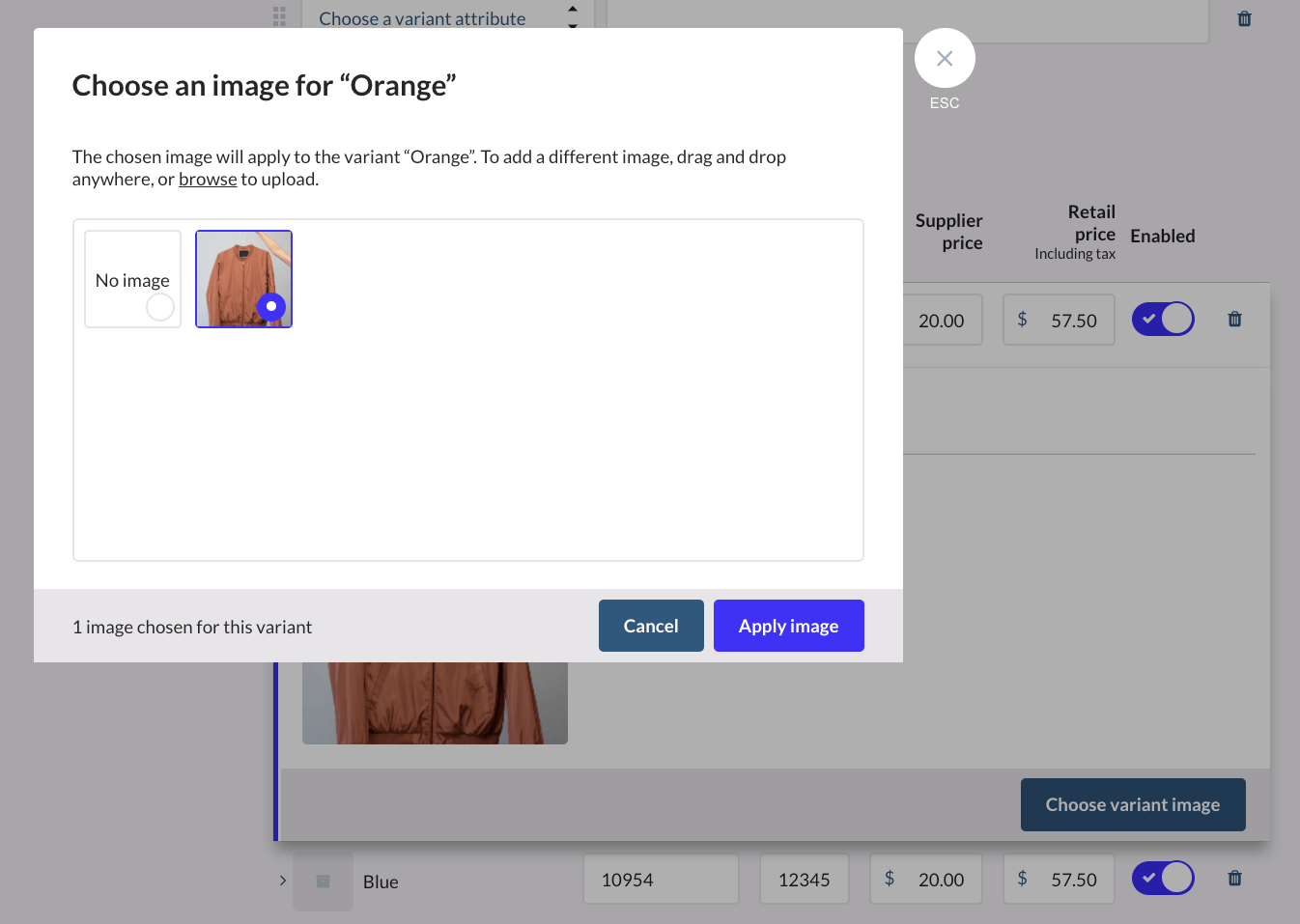This screenshot has width=1300, height=924.
Task: Delete the Blue variant using its trash icon
Action: (1234, 879)
